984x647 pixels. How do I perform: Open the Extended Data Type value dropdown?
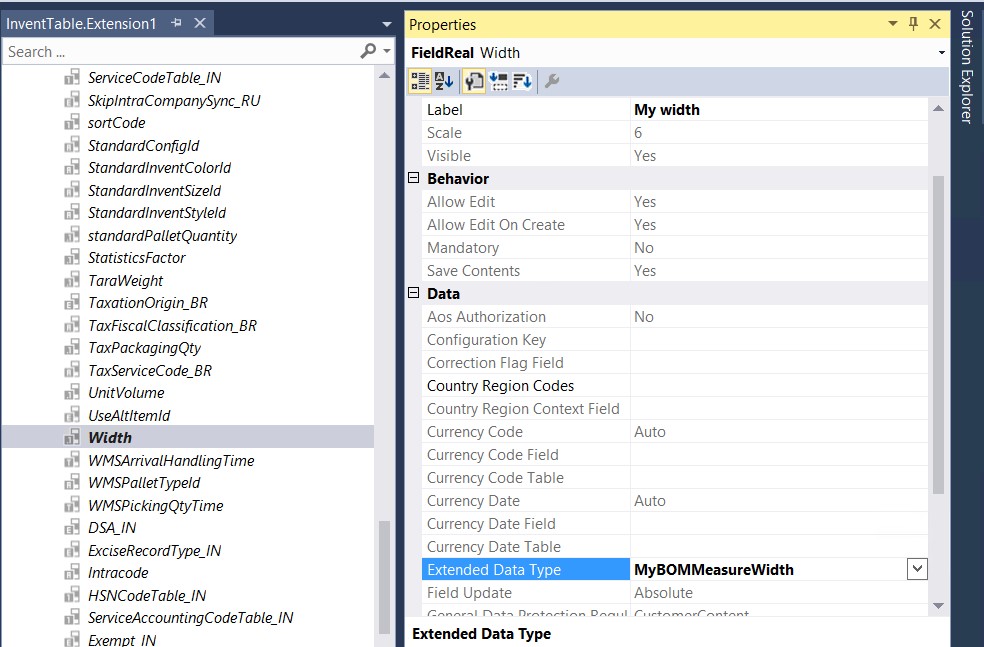click(x=917, y=569)
